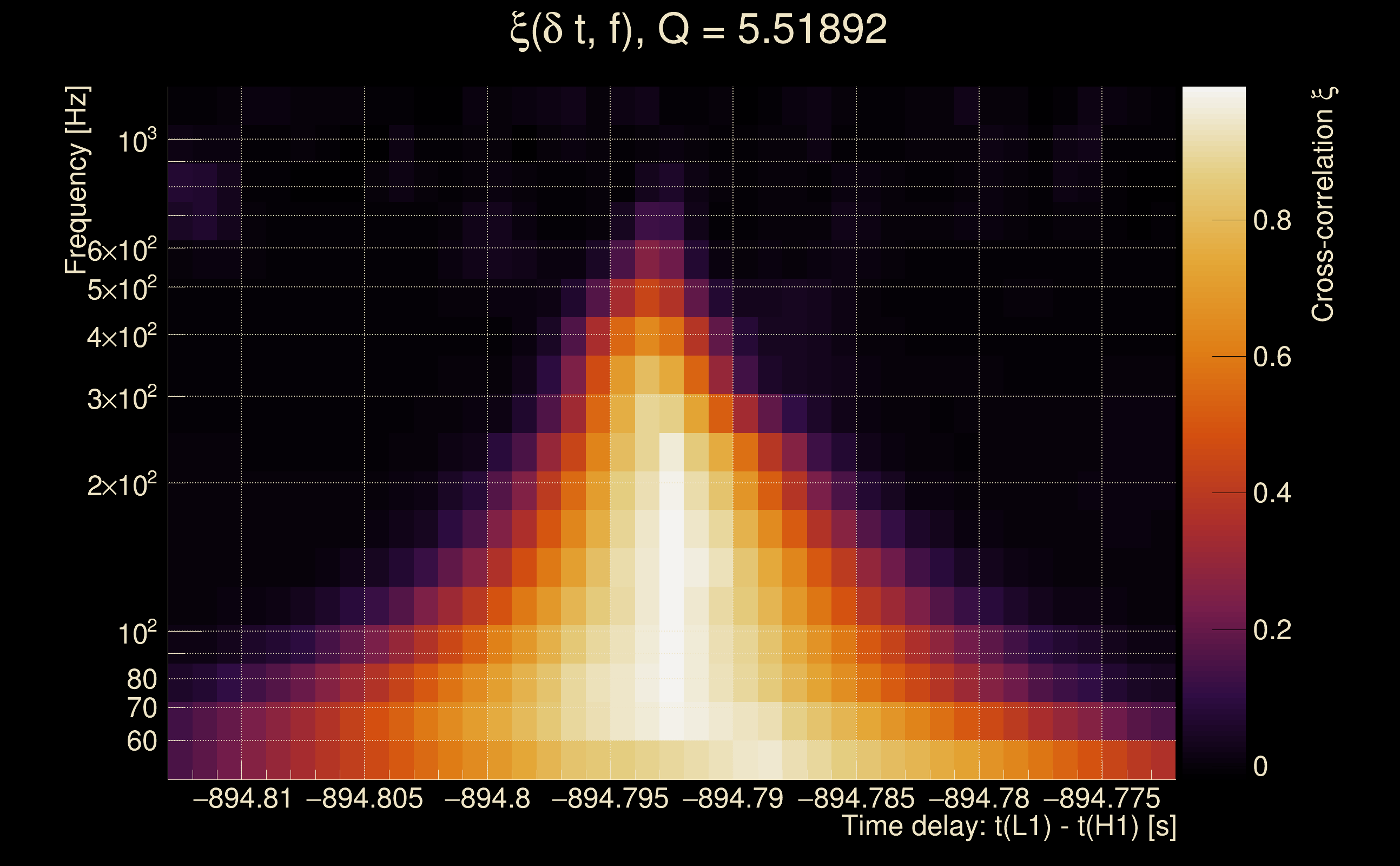Click the 2×10² frequency tick label
Screen dimensions: 1400x866
pyautogui.click(x=122, y=486)
